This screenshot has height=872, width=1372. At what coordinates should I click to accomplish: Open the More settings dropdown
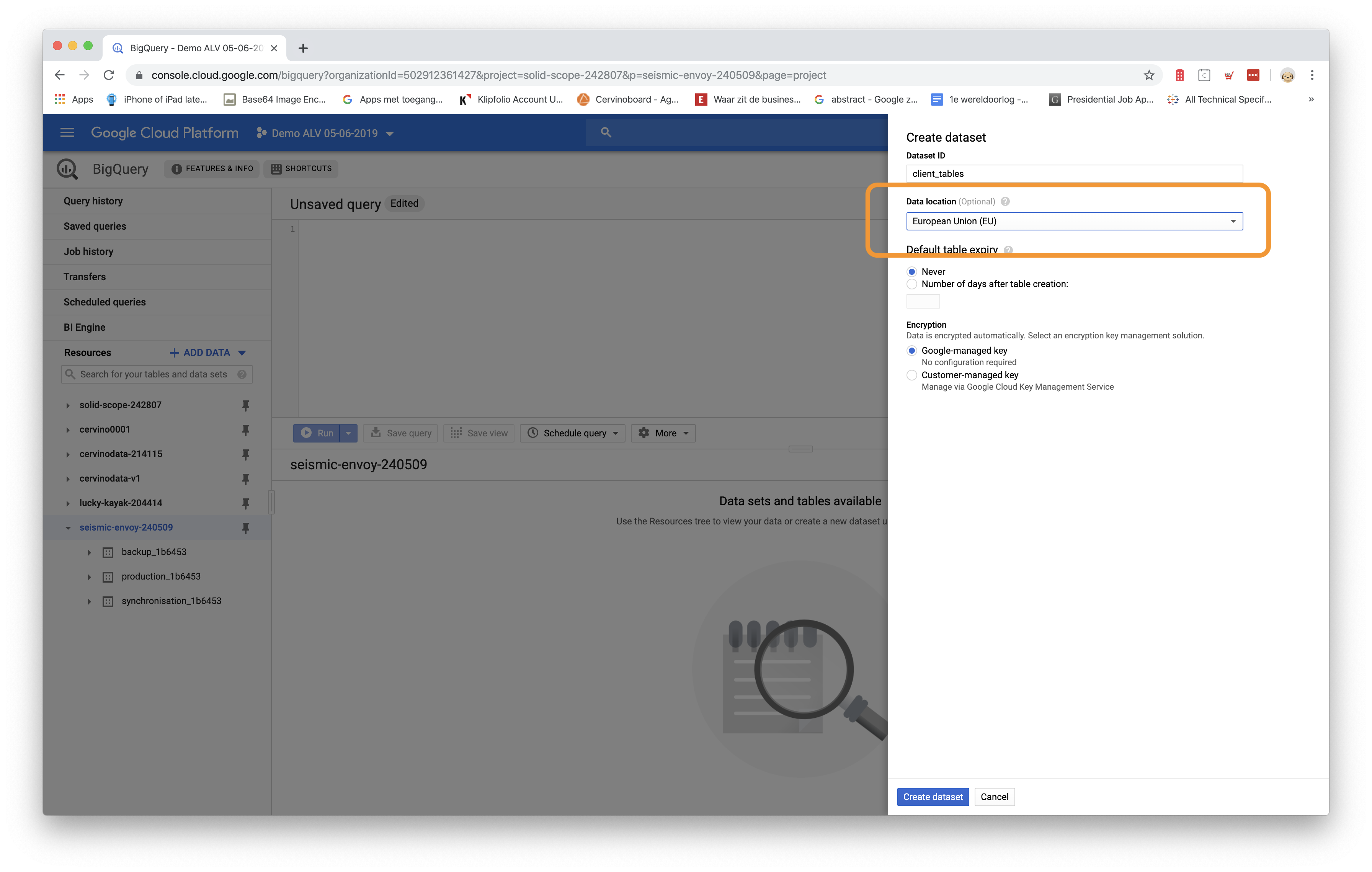(x=663, y=433)
